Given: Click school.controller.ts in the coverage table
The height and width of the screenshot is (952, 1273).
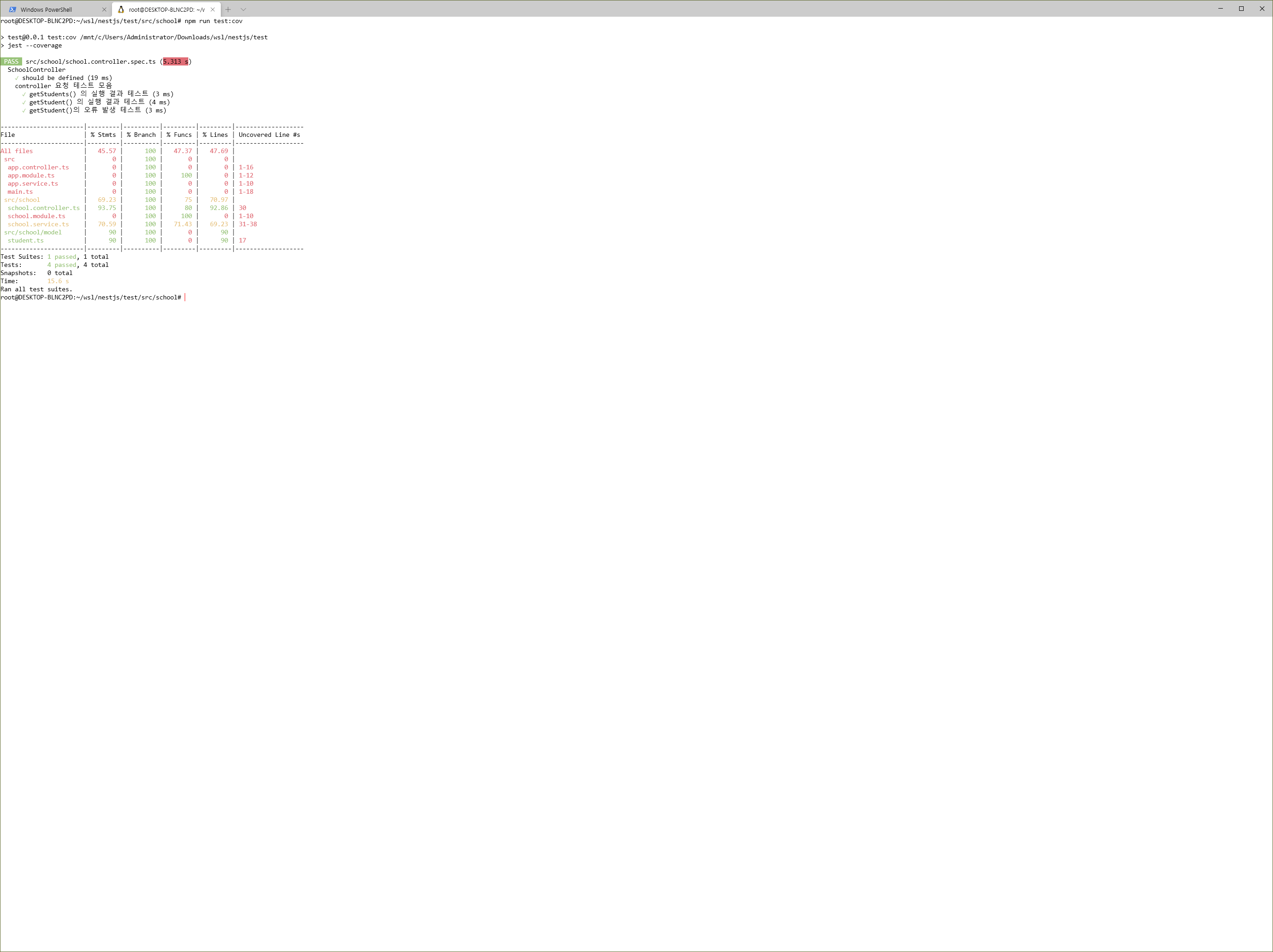Looking at the screenshot, I should tap(44, 208).
